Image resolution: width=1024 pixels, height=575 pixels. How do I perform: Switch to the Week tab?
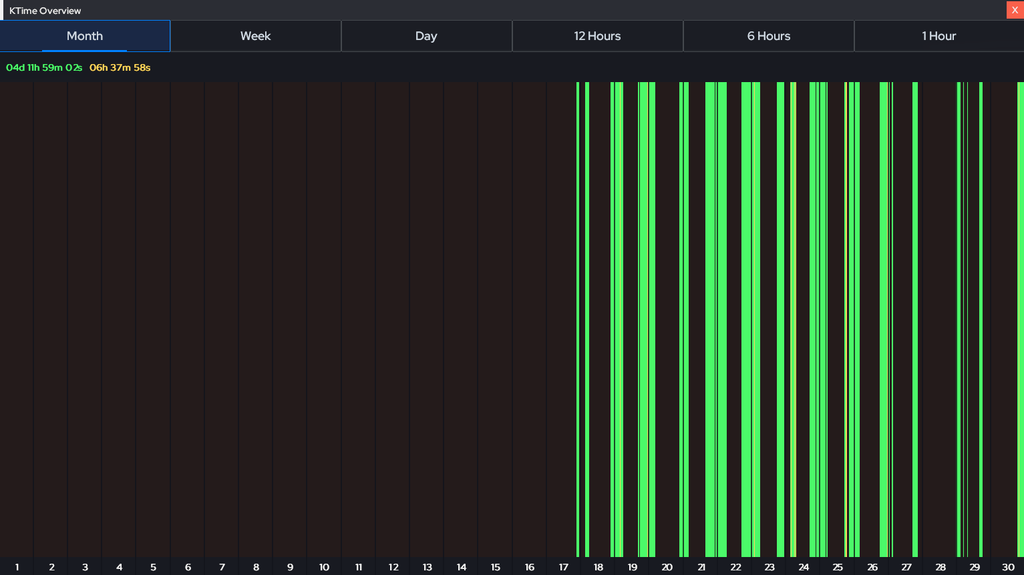[x=255, y=36]
